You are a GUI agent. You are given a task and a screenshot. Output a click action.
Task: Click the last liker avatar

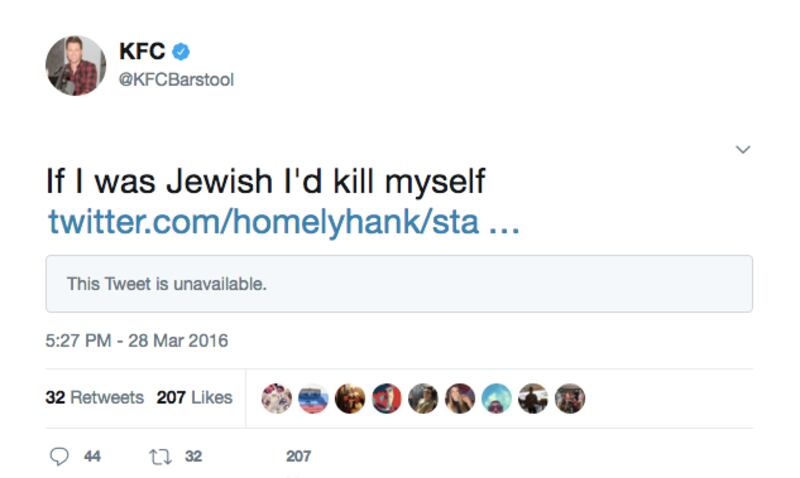click(570, 399)
